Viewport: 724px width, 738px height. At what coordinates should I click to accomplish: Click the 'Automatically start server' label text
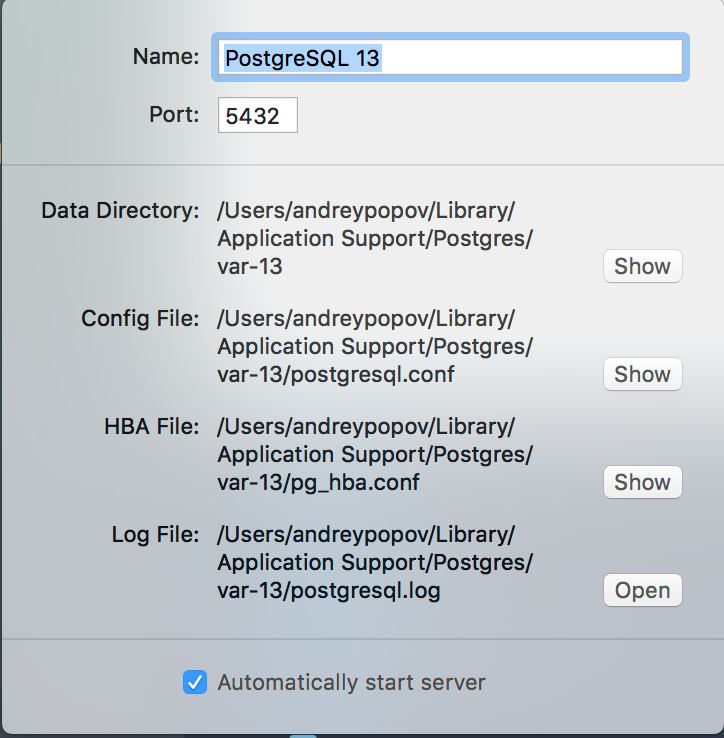tap(351, 682)
